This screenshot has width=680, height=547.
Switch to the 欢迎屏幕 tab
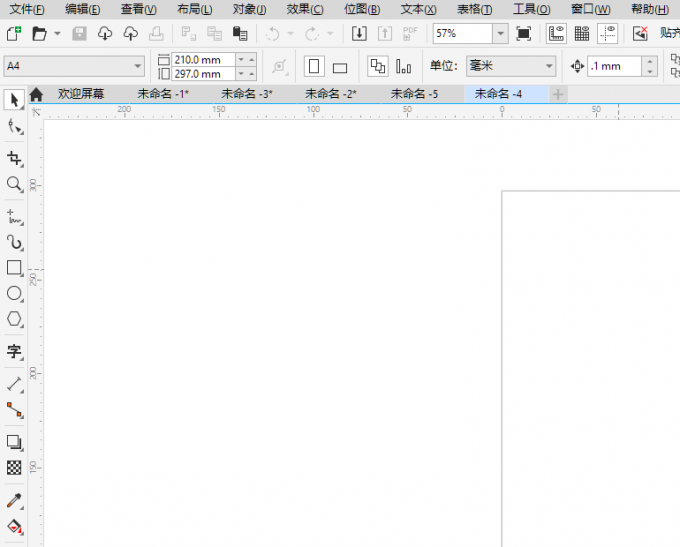coord(81,94)
